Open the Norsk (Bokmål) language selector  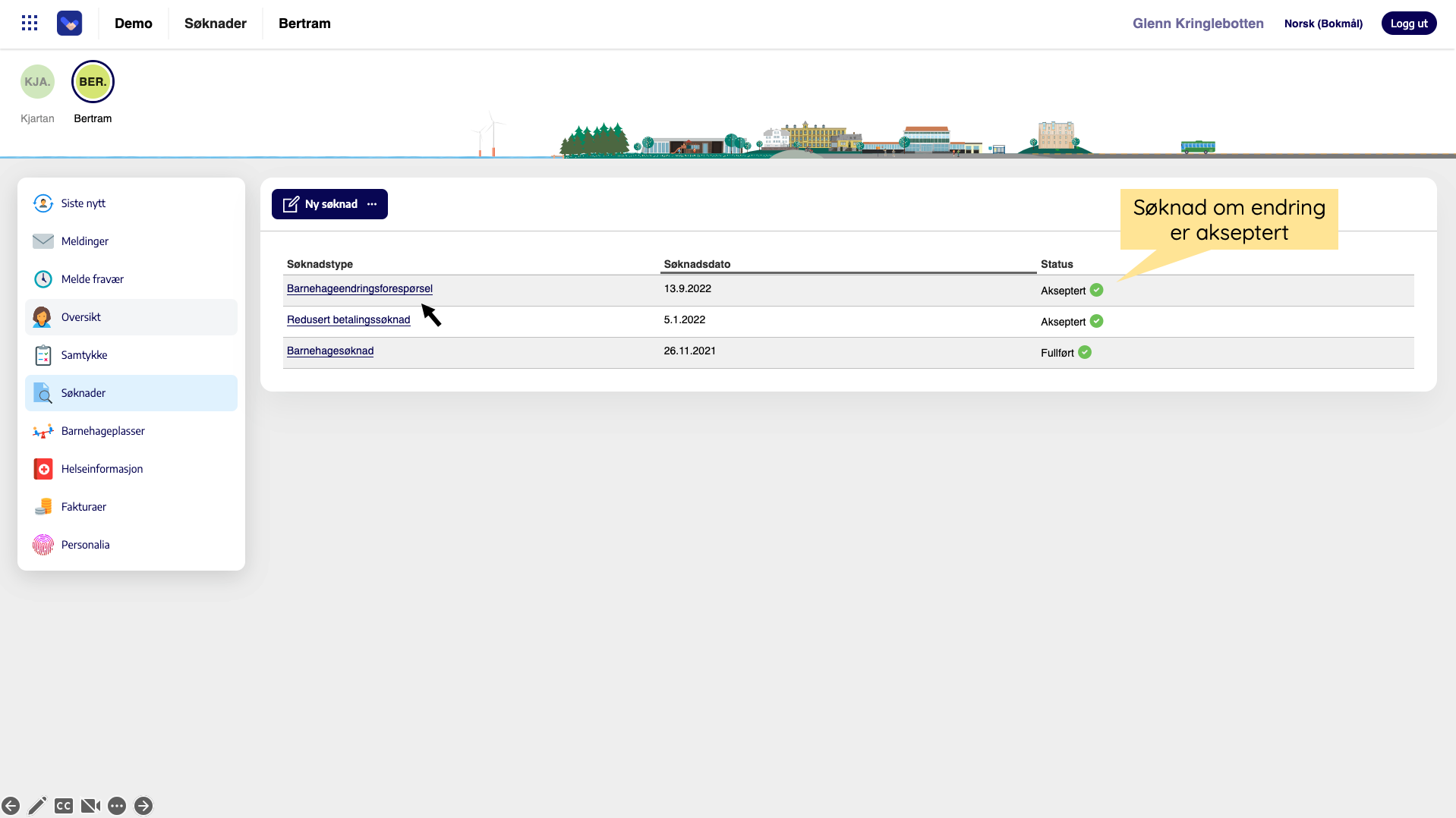[x=1322, y=24]
